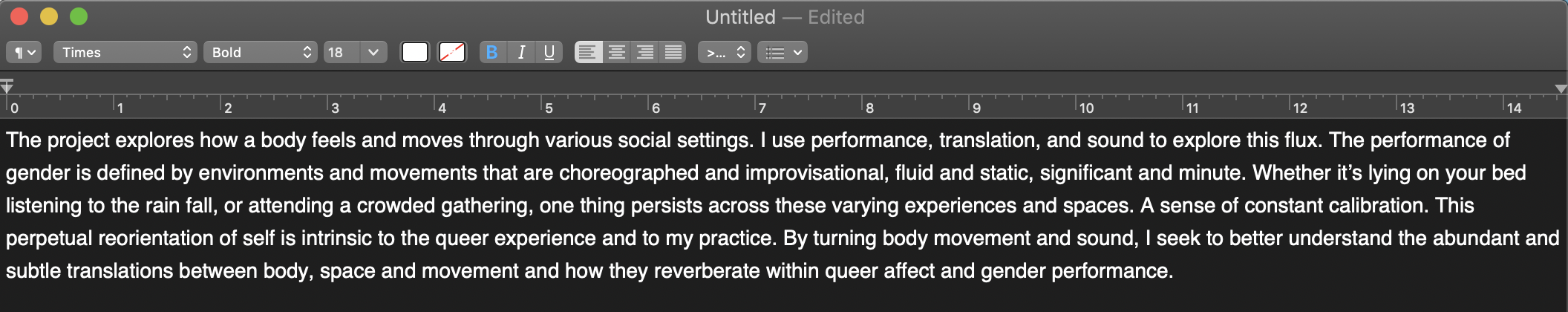Viewport: 1568px width, 312px height.
Task: Toggle bold formatting button
Action: [491, 52]
